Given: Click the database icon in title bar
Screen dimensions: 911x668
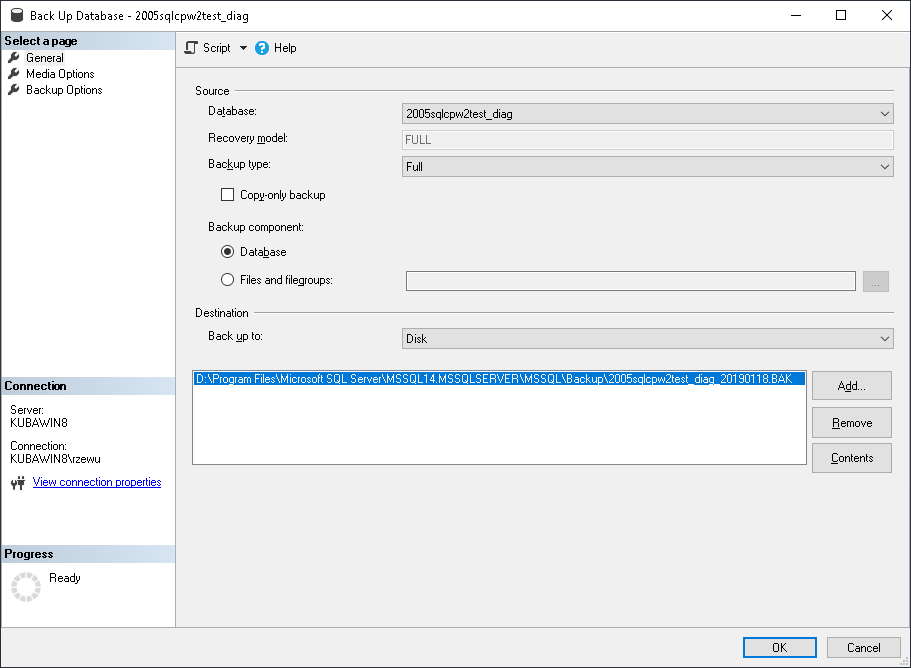Looking at the screenshot, I should coord(17,15).
